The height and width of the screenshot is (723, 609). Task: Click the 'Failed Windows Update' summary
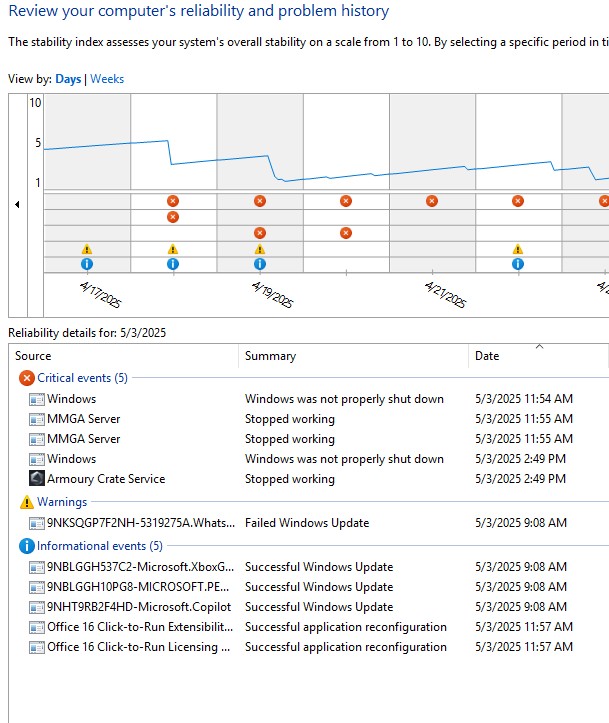point(307,523)
